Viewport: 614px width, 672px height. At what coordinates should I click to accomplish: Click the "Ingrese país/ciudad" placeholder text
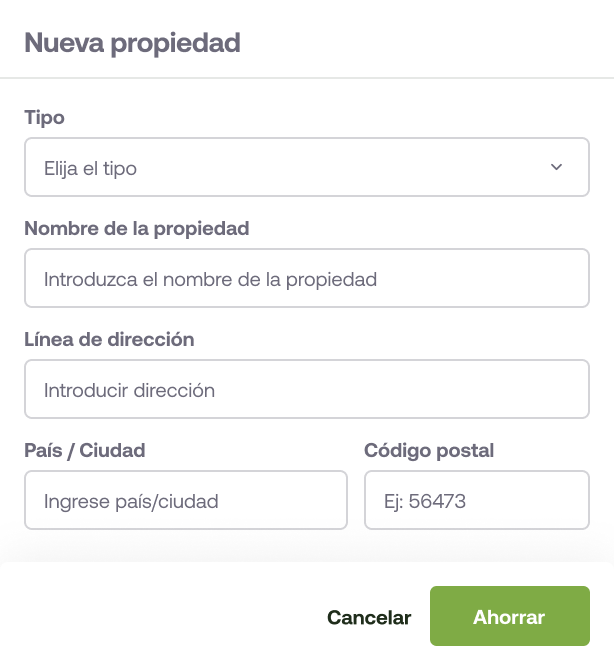(131, 501)
